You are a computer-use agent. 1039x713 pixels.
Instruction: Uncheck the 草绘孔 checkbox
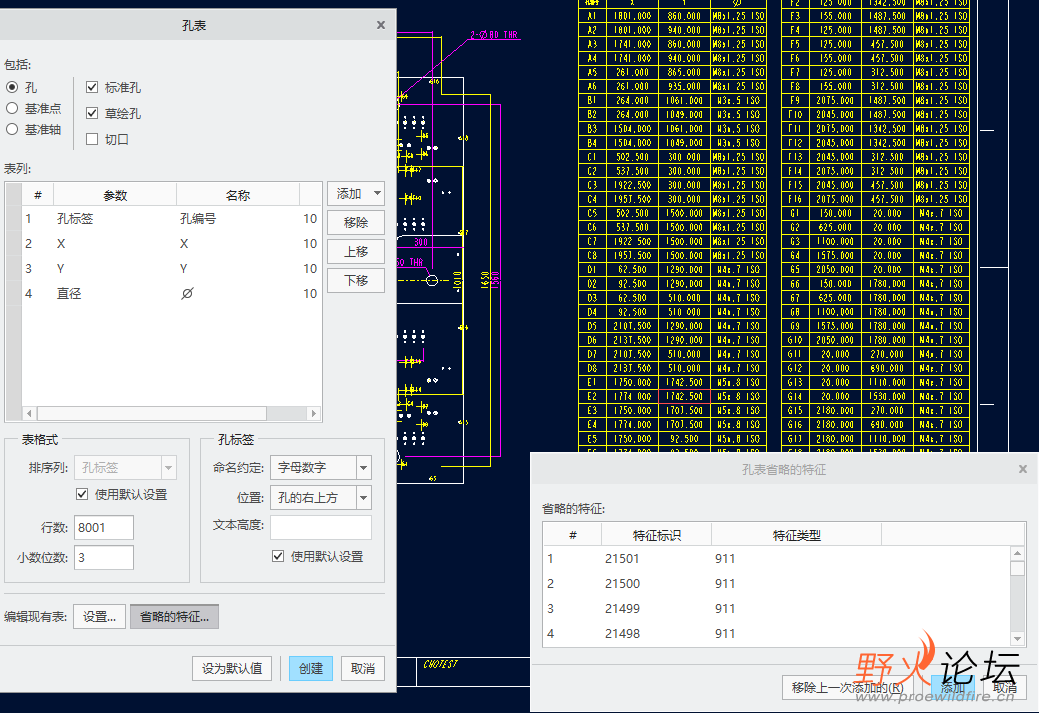(x=92, y=113)
